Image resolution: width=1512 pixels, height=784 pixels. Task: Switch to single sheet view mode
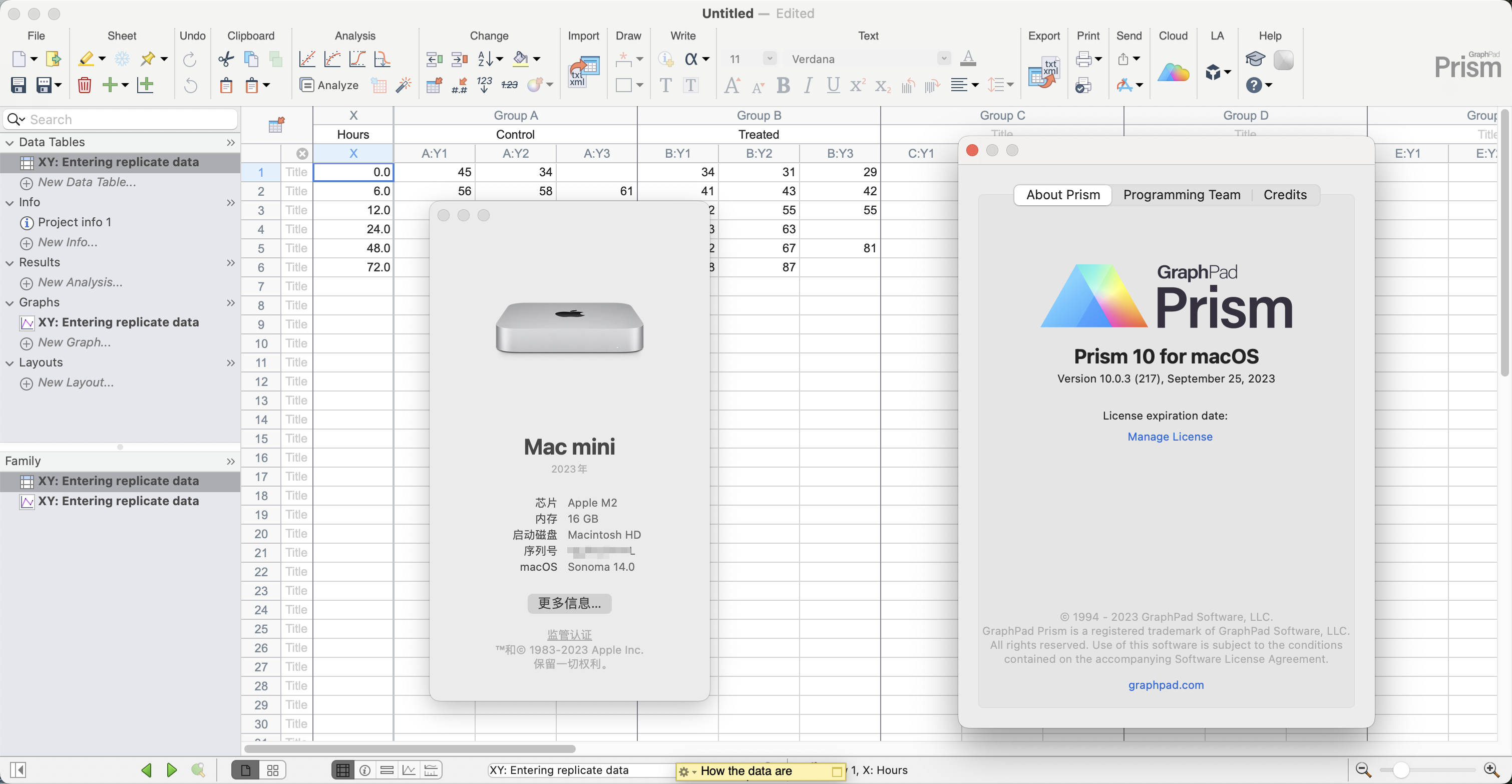pyautogui.click(x=245, y=770)
